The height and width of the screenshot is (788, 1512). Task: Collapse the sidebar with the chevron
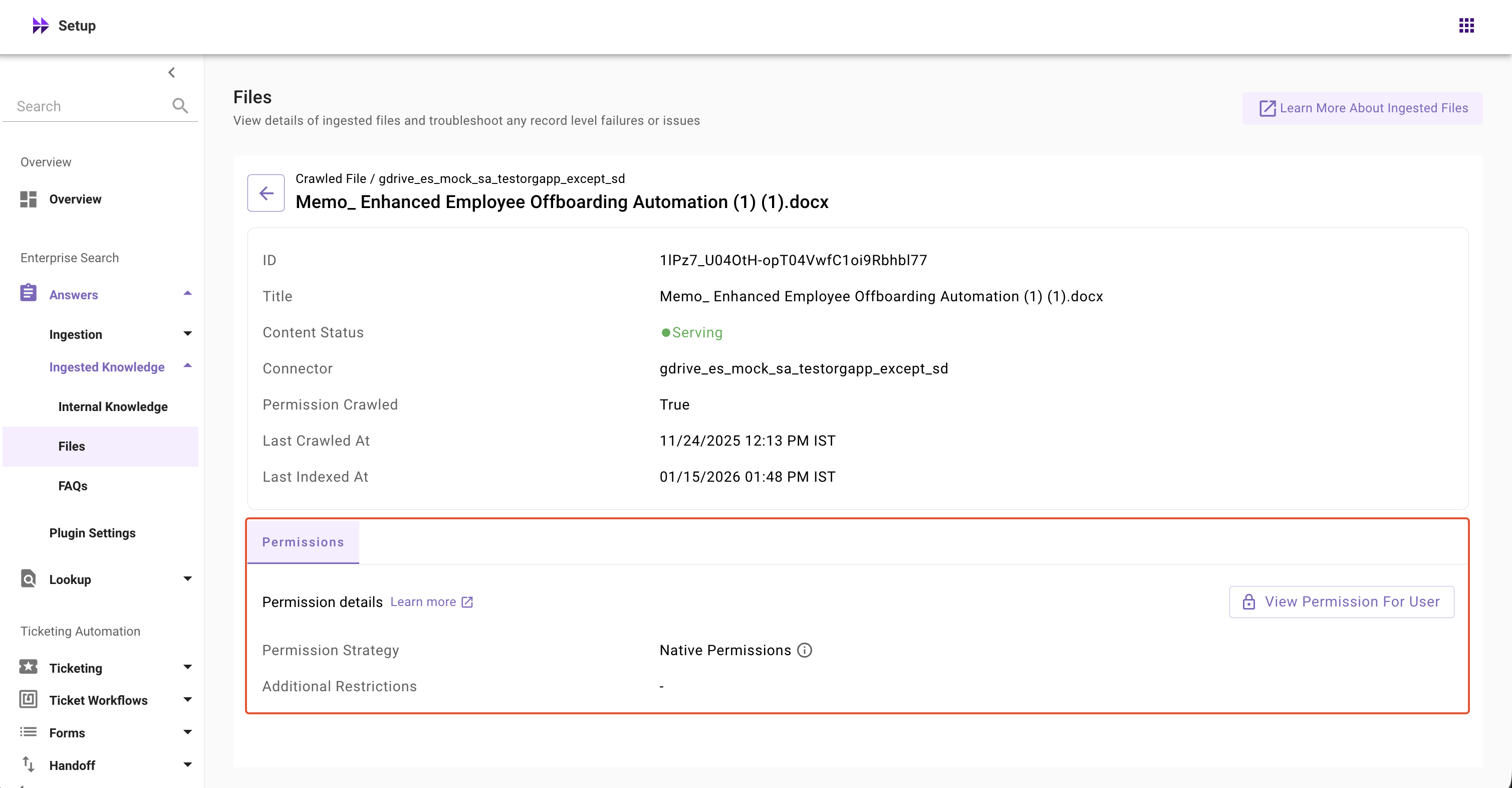[171, 73]
